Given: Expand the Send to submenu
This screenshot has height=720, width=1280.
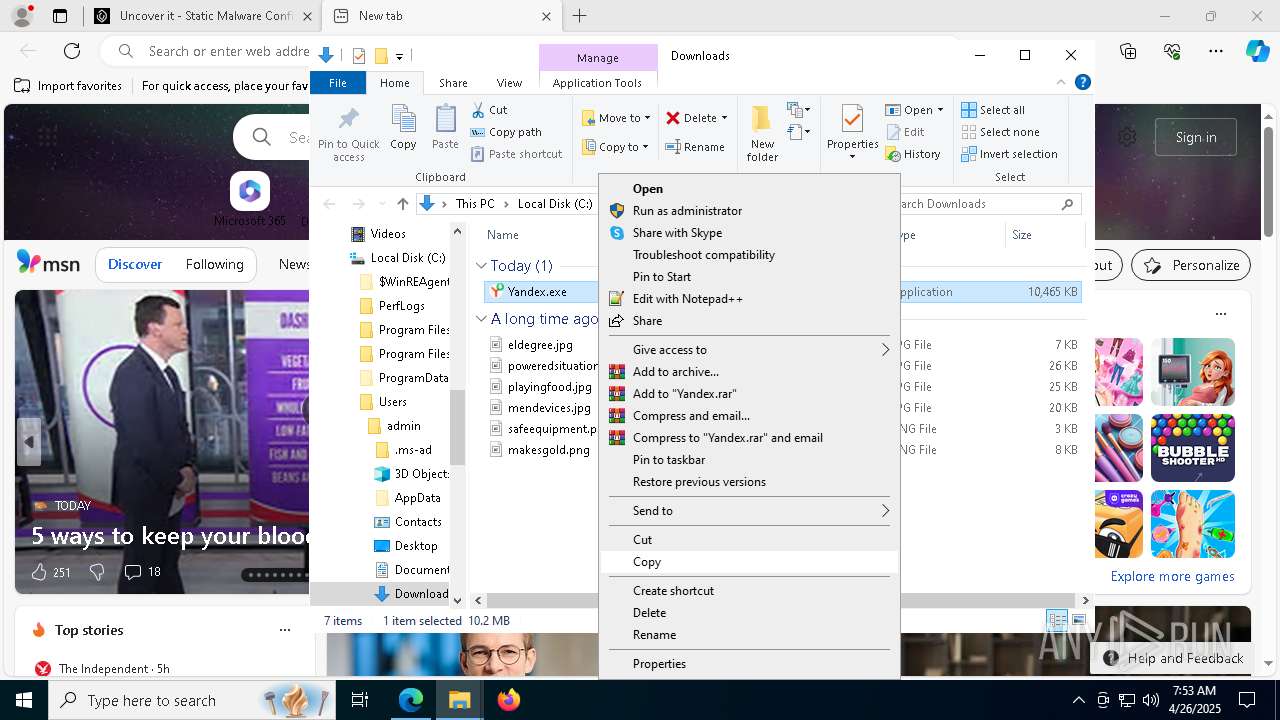Looking at the screenshot, I should [750, 511].
